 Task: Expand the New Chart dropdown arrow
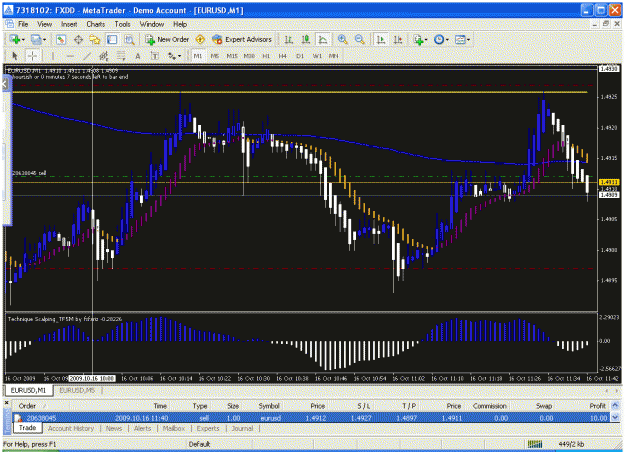24,40
